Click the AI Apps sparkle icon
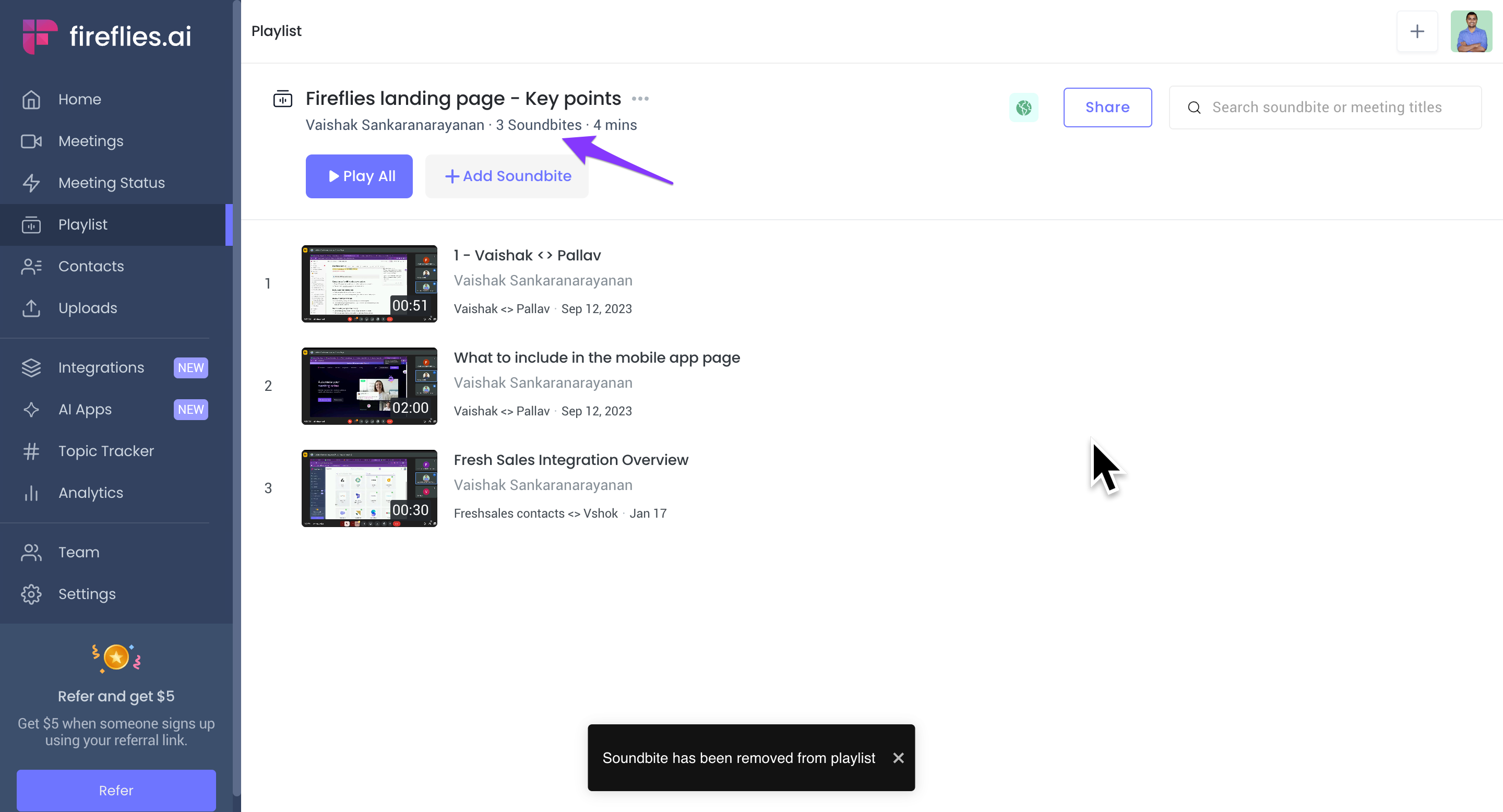This screenshot has width=1503, height=812. pyautogui.click(x=31, y=410)
